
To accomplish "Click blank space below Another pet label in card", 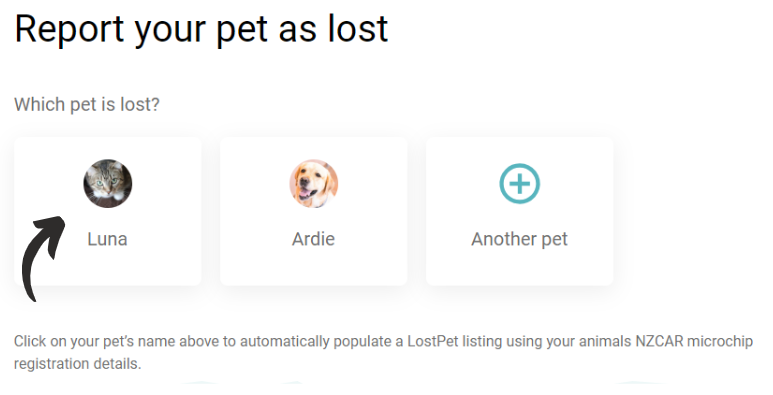I will 520,267.
